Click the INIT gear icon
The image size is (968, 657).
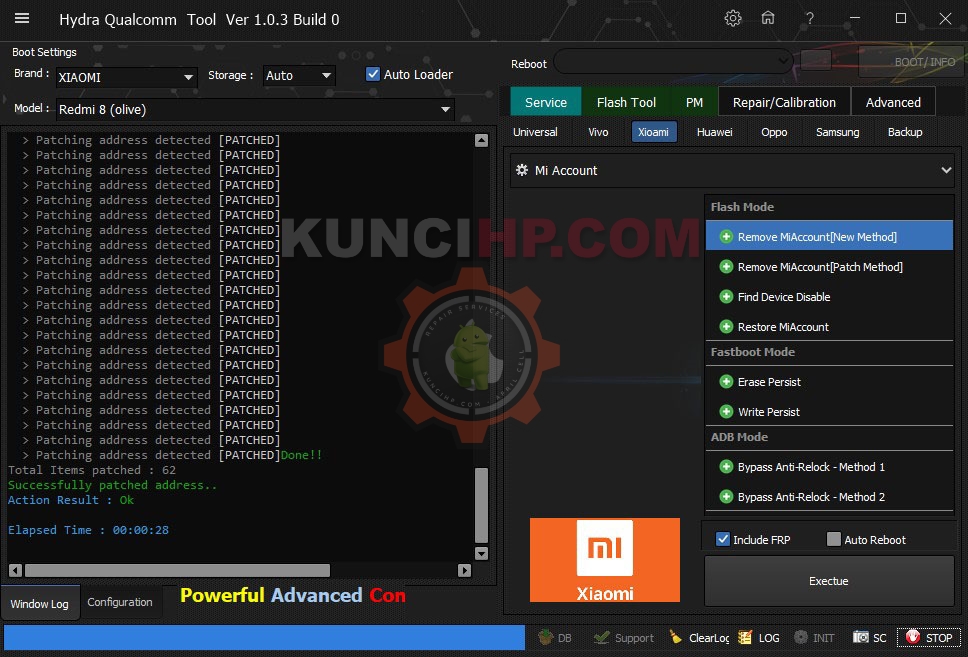(x=801, y=637)
